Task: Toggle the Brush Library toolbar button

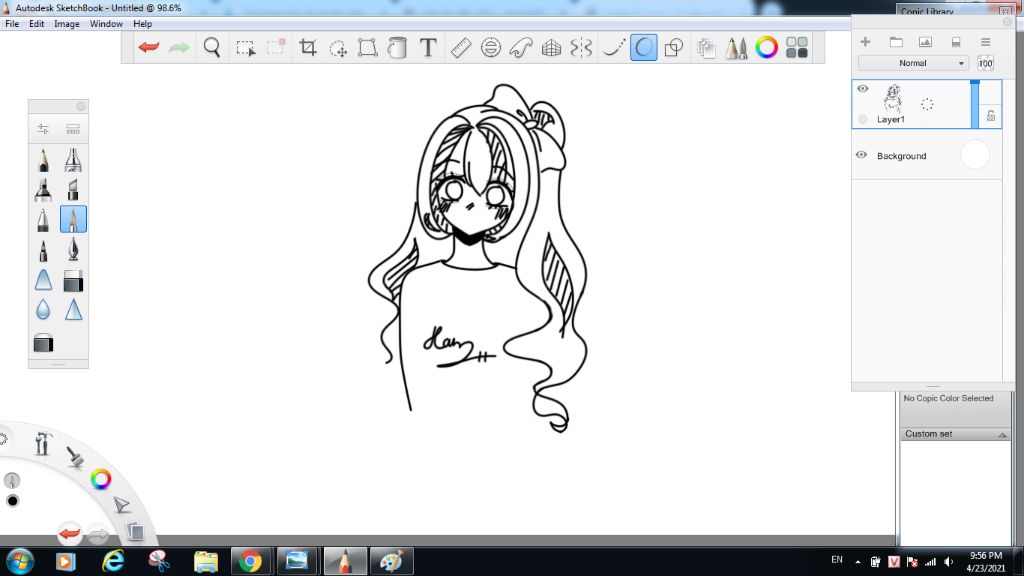Action: [x=736, y=47]
